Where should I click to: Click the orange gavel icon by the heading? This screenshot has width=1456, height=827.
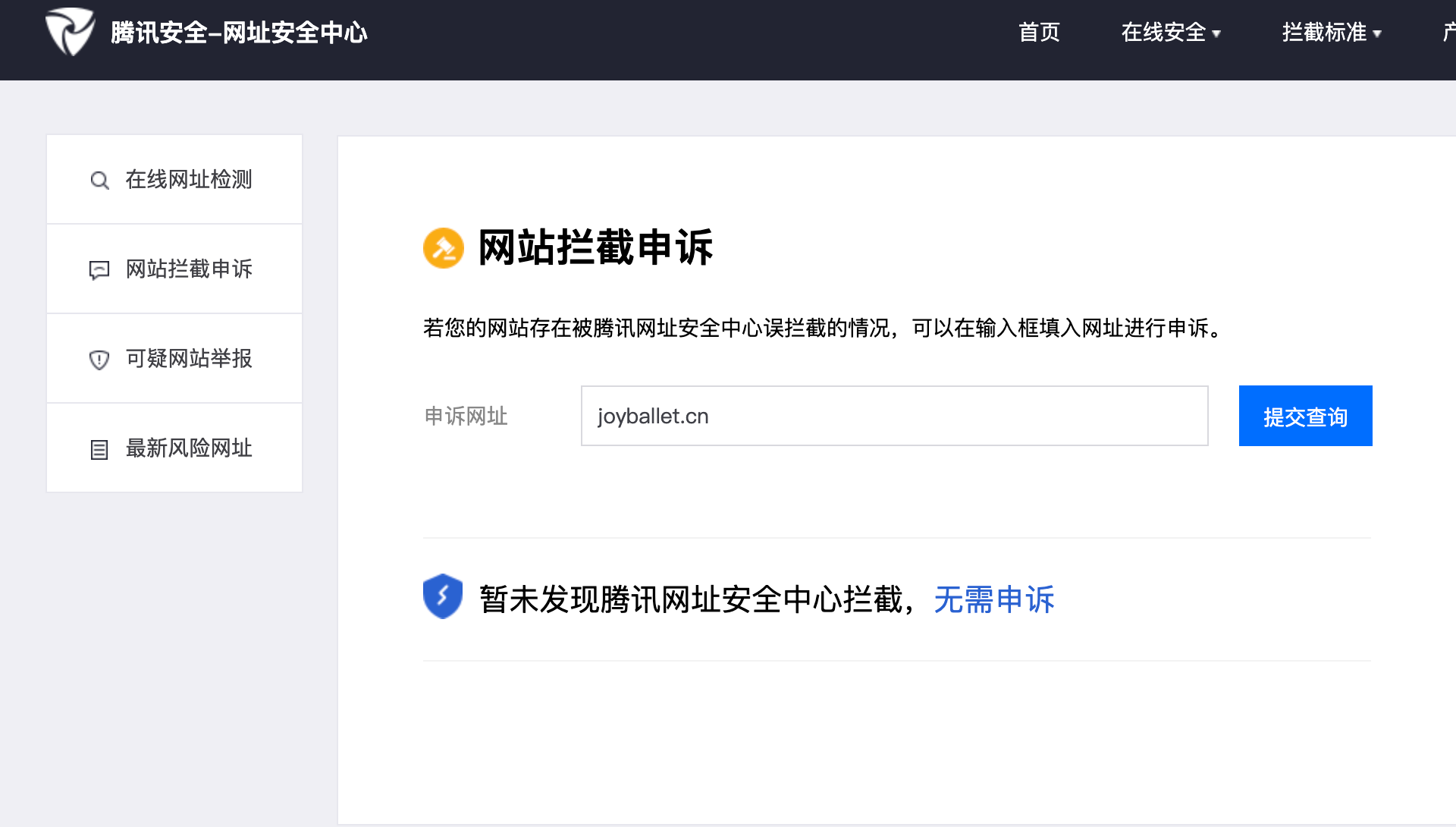443,248
